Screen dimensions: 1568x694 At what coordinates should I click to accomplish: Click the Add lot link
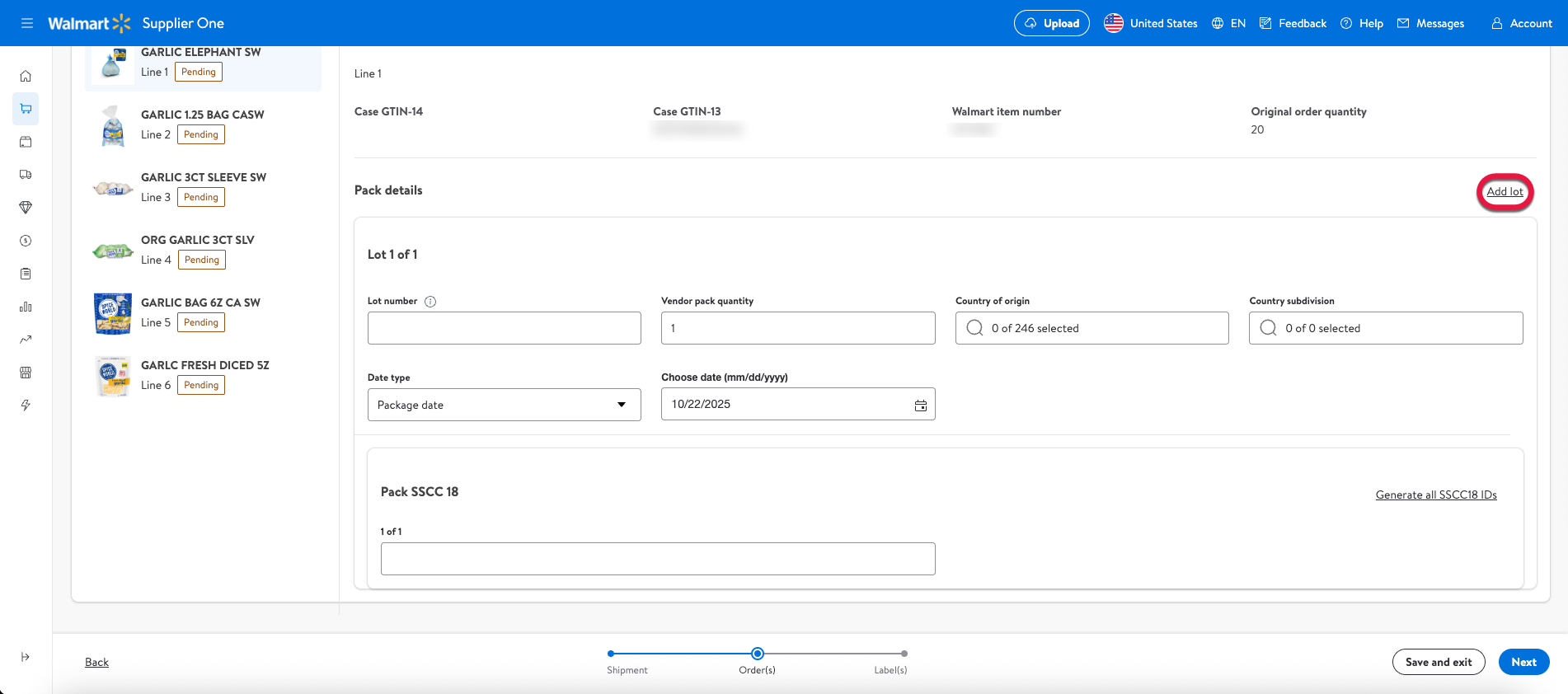(x=1505, y=192)
